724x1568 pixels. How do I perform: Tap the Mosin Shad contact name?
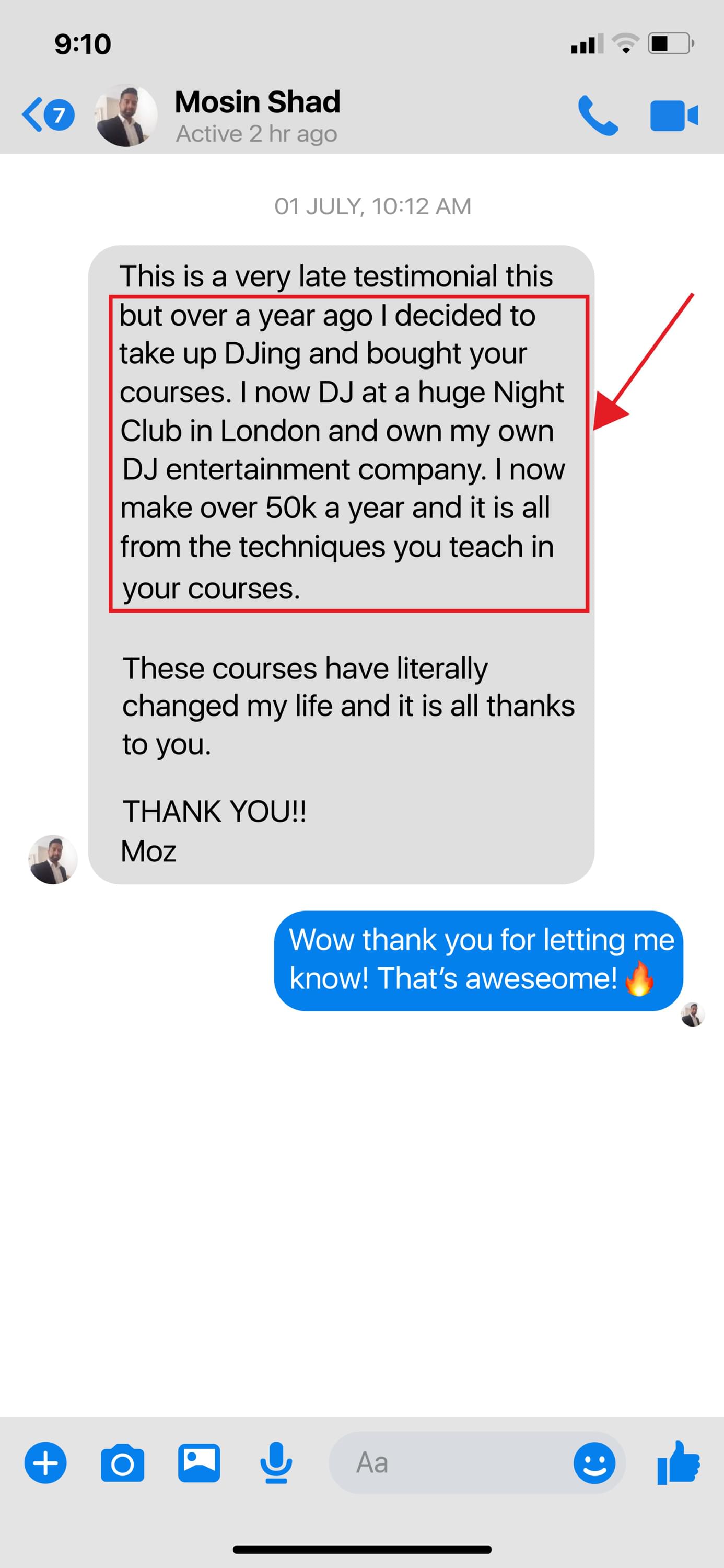pos(258,101)
